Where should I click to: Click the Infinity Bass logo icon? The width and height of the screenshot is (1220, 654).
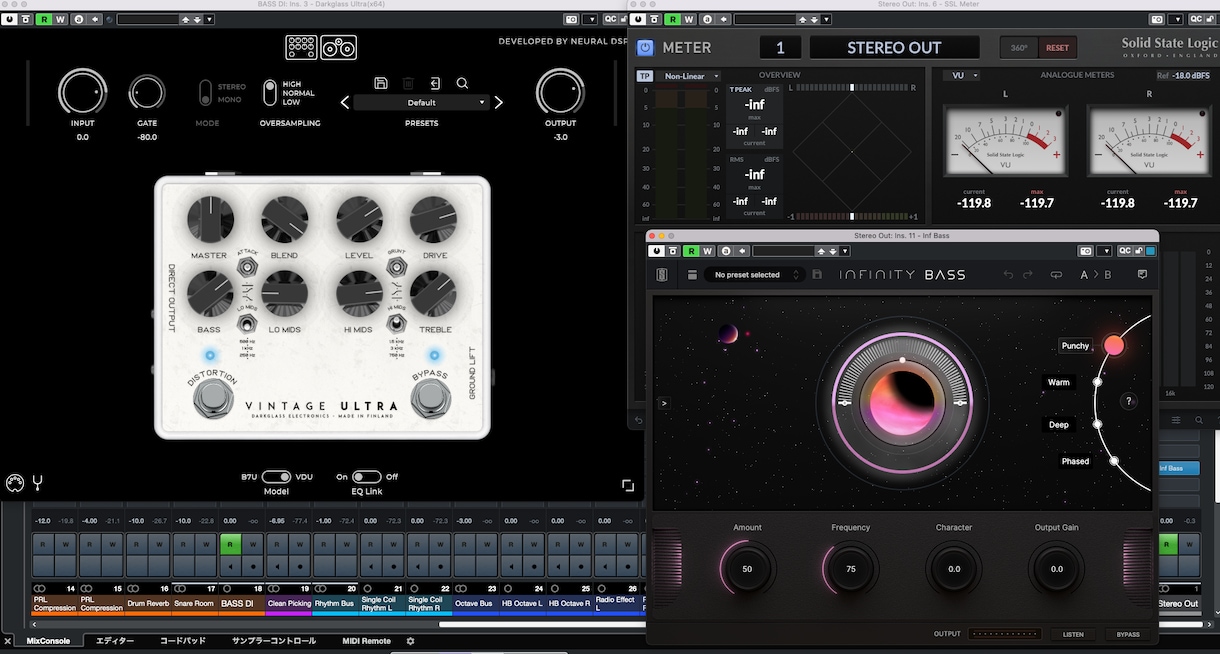661,275
